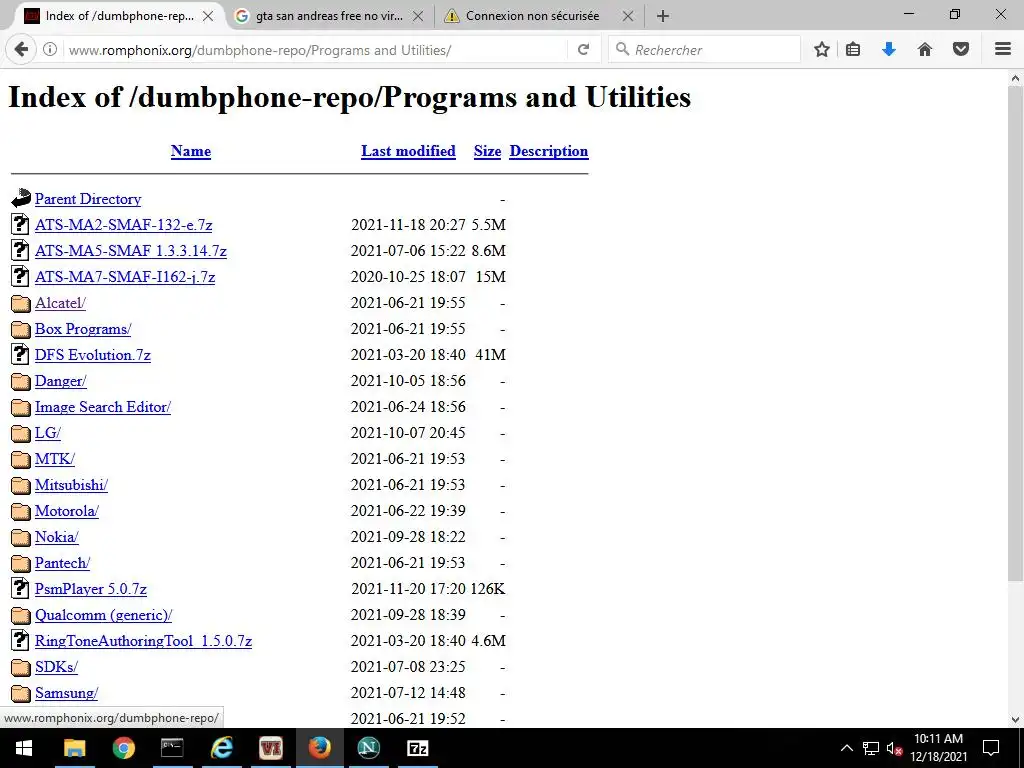Click the vertical page scrollbar thumb
The image size is (1024, 768).
1016,334
